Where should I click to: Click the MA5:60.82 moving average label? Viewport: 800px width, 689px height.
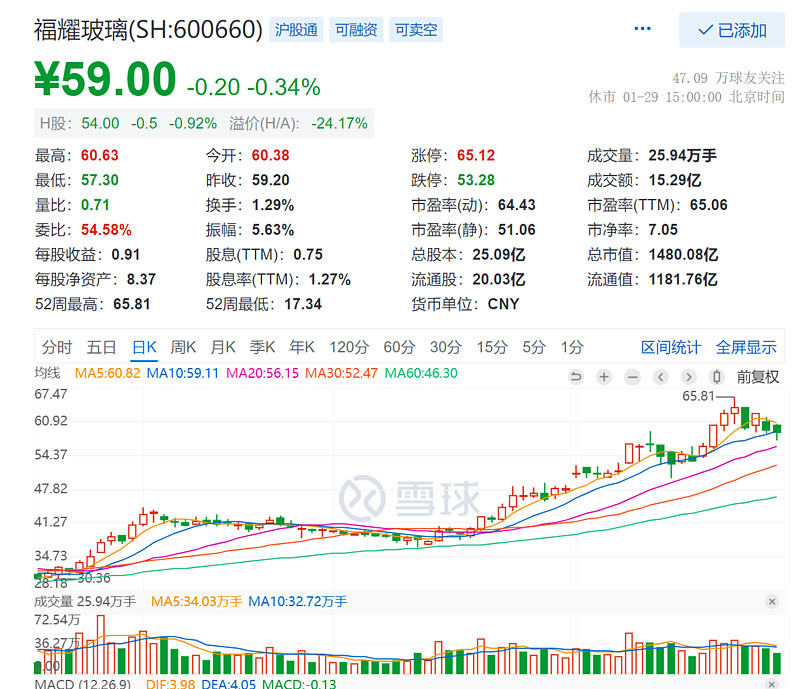click(107, 373)
